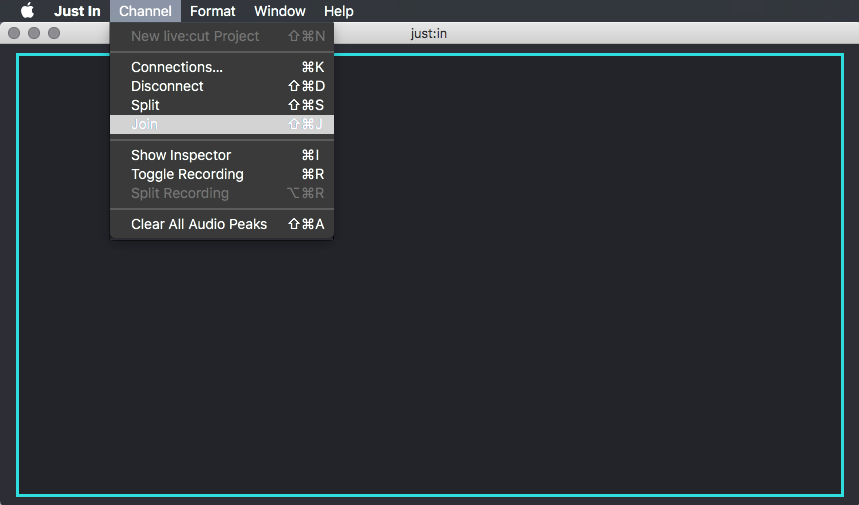Choose Toggle Recording
Viewport: 859px width, 505px height.
[x=222, y=174]
